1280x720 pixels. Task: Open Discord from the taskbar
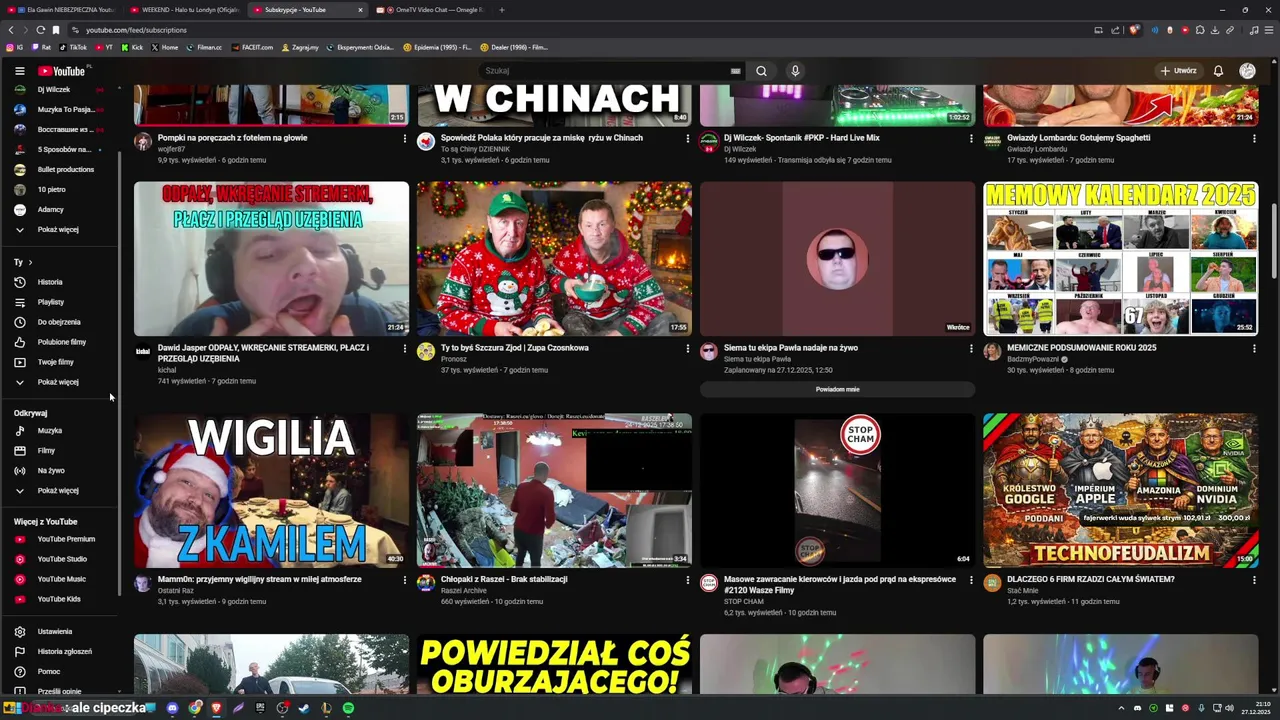[x=172, y=708]
